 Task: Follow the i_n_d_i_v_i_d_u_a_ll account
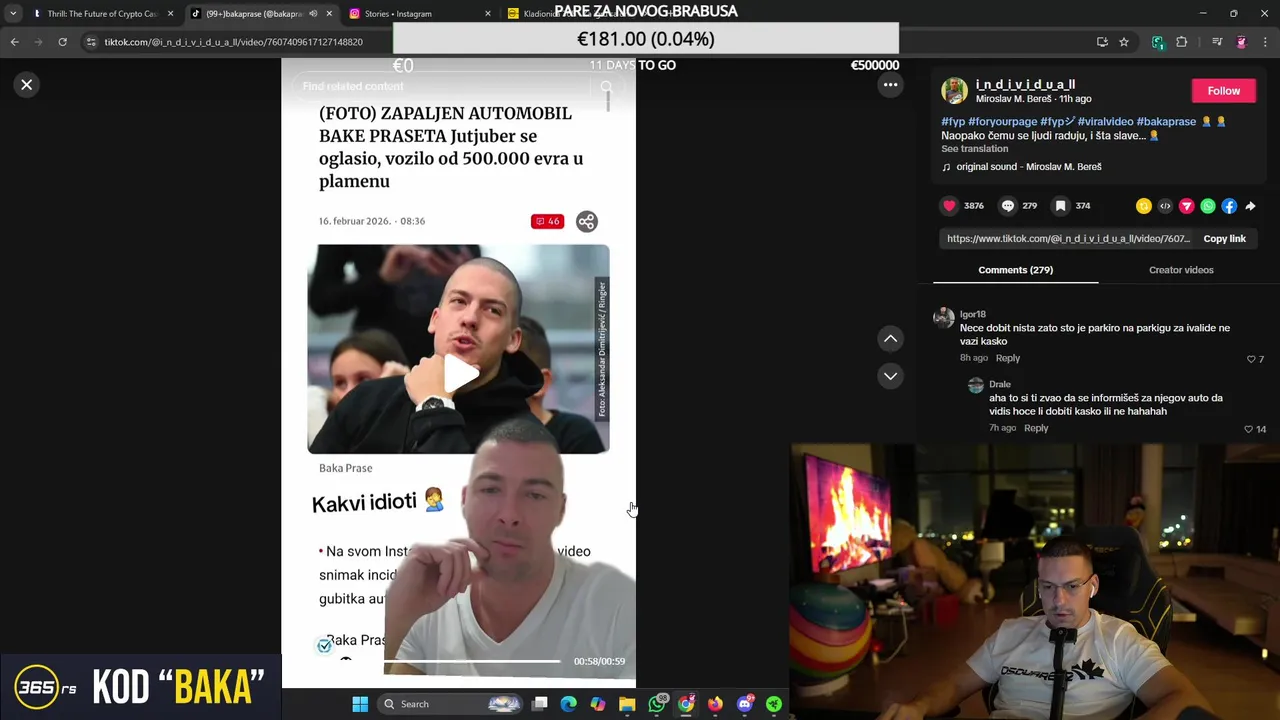tap(1223, 91)
